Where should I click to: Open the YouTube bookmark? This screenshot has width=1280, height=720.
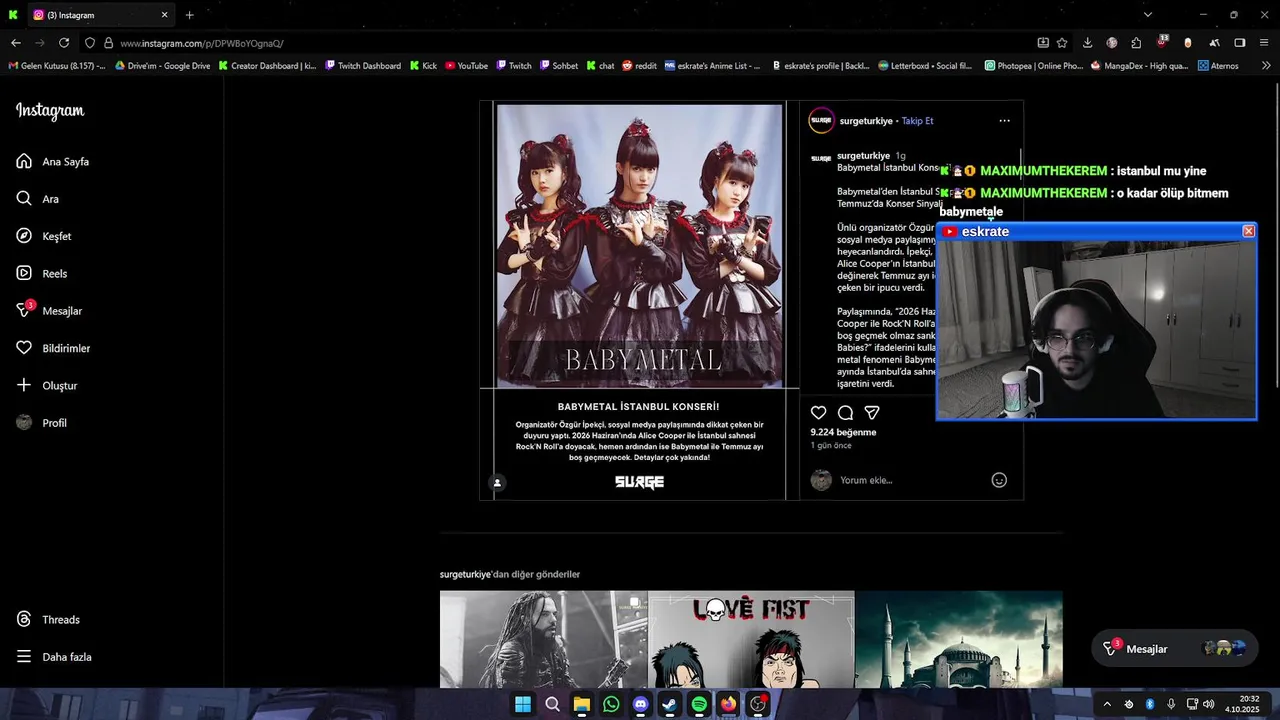[466, 66]
